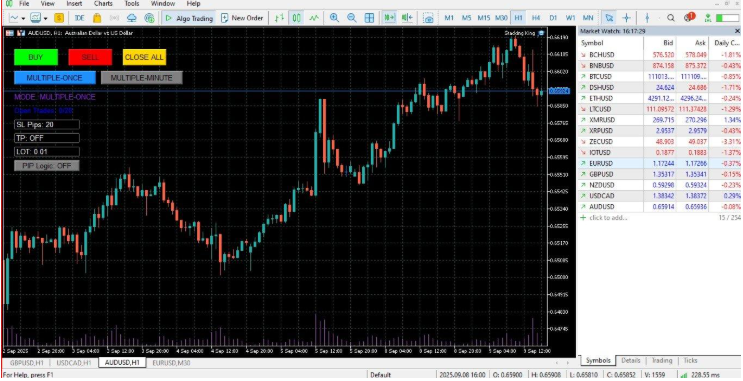
Task: Toggle chart auto scroll
Action: pos(390,18)
